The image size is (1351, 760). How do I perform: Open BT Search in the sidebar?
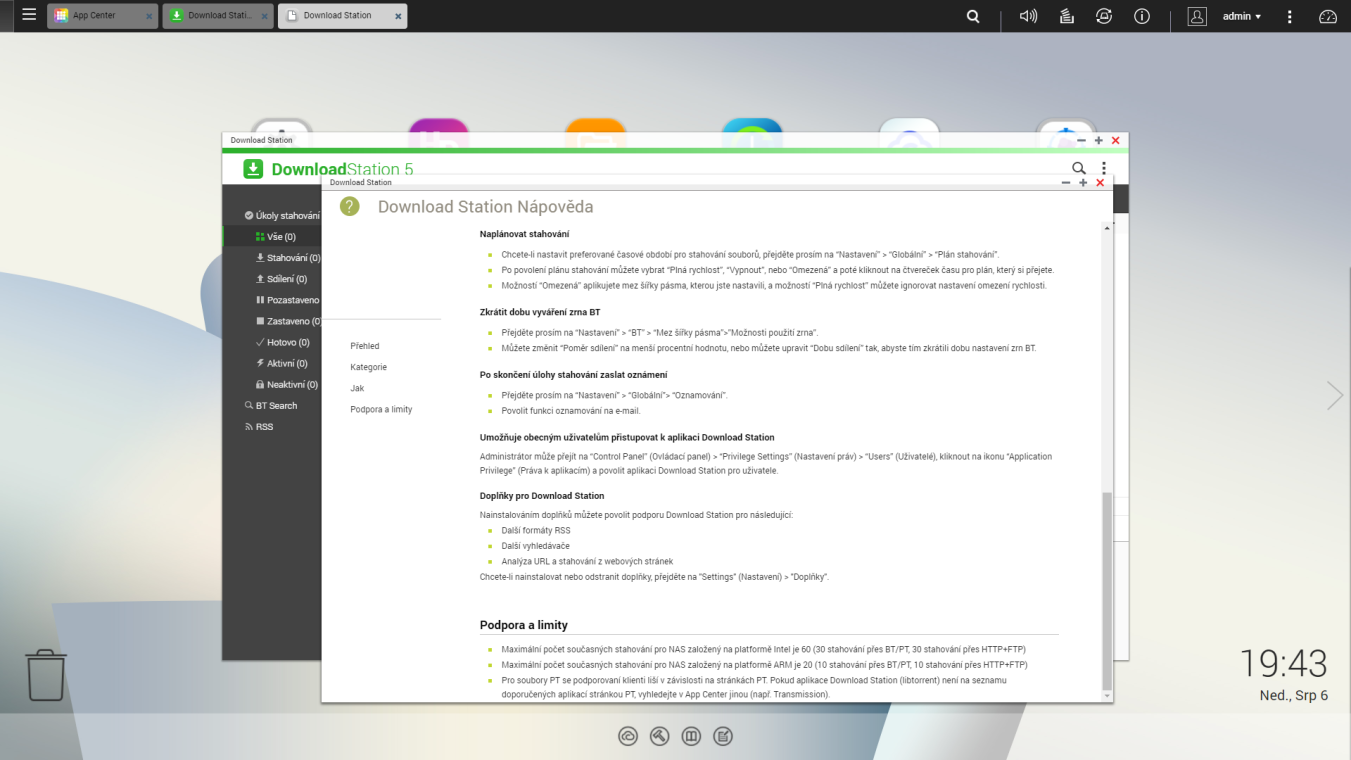click(273, 405)
